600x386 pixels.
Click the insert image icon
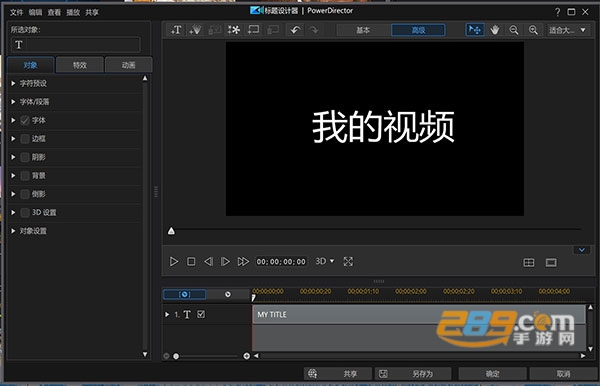(214, 30)
